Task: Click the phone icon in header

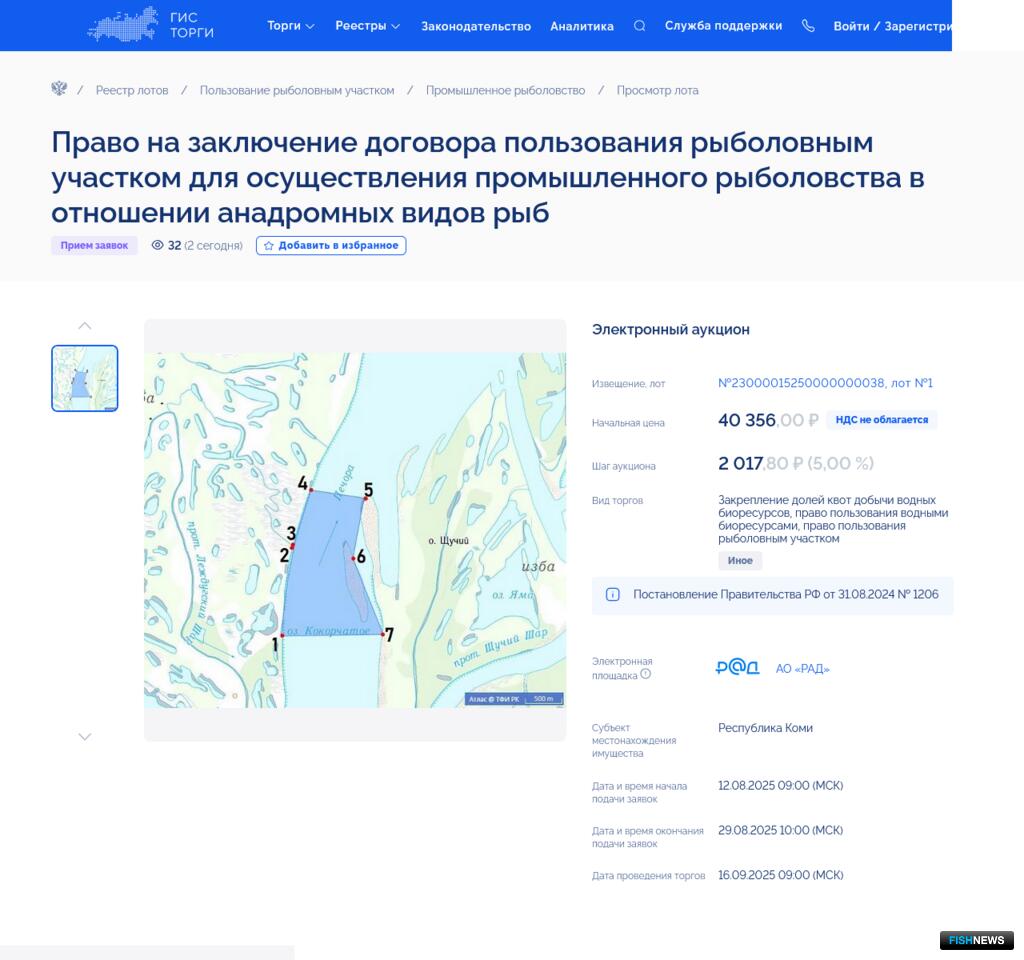Action: click(x=808, y=26)
